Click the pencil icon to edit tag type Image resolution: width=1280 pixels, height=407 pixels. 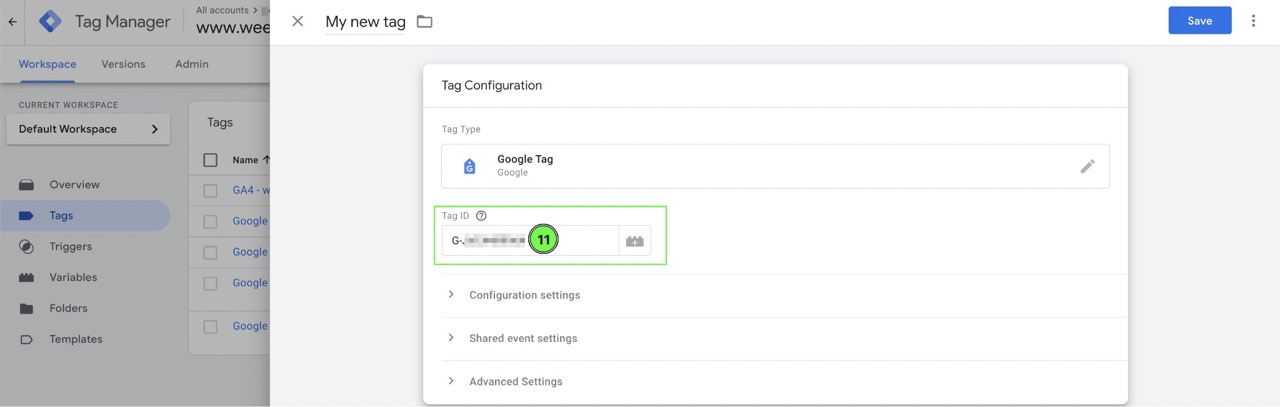[x=1087, y=166]
